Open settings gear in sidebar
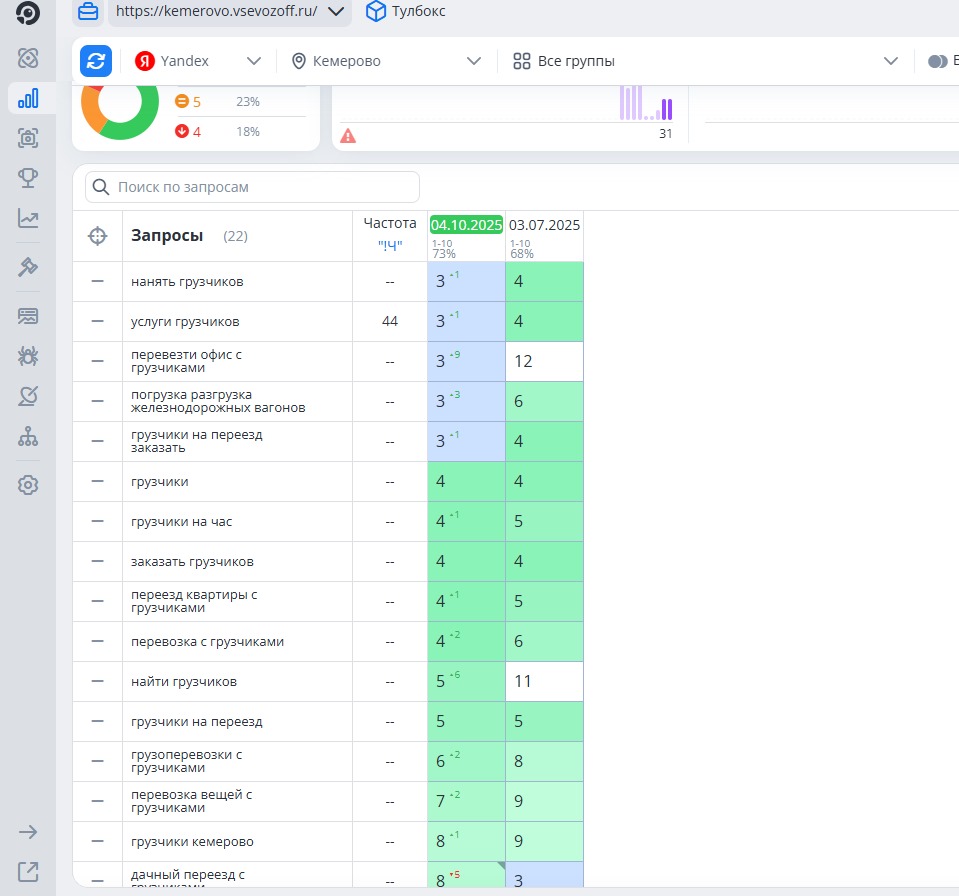The image size is (959, 896). (x=28, y=485)
